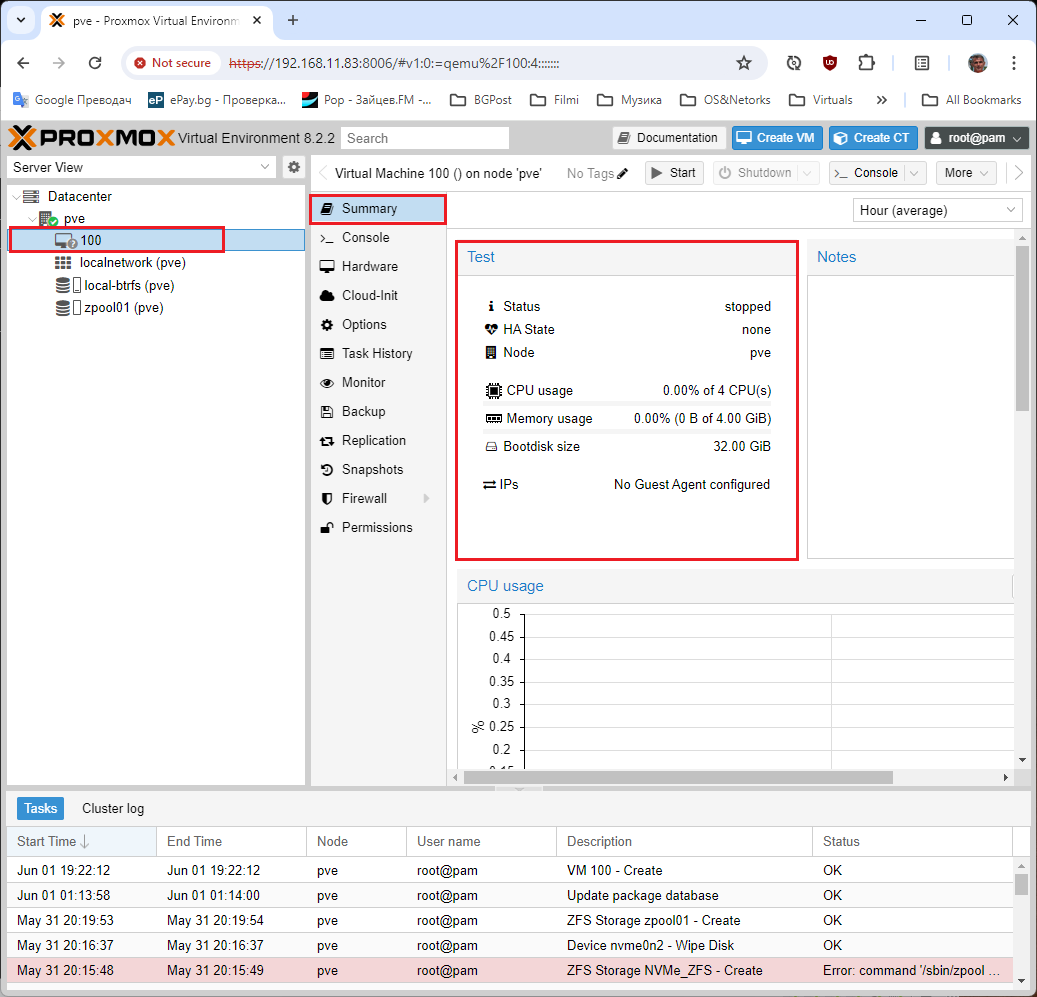The image size is (1037, 997).
Task: Expand the Shutdown options dropdown arrow
Action: 807,173
